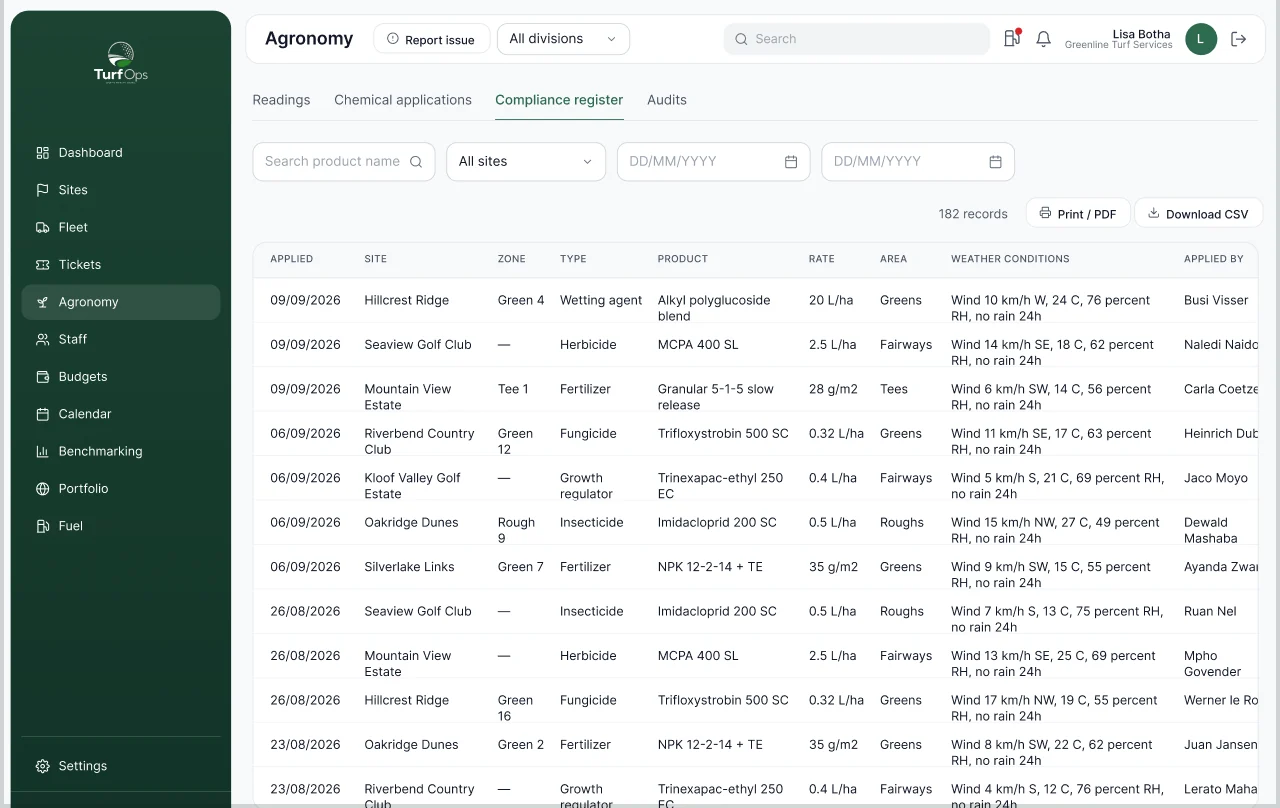Click the magnifier icon in product search
Viewport: 1280px width, 808px height.
(x=416, y=162)
